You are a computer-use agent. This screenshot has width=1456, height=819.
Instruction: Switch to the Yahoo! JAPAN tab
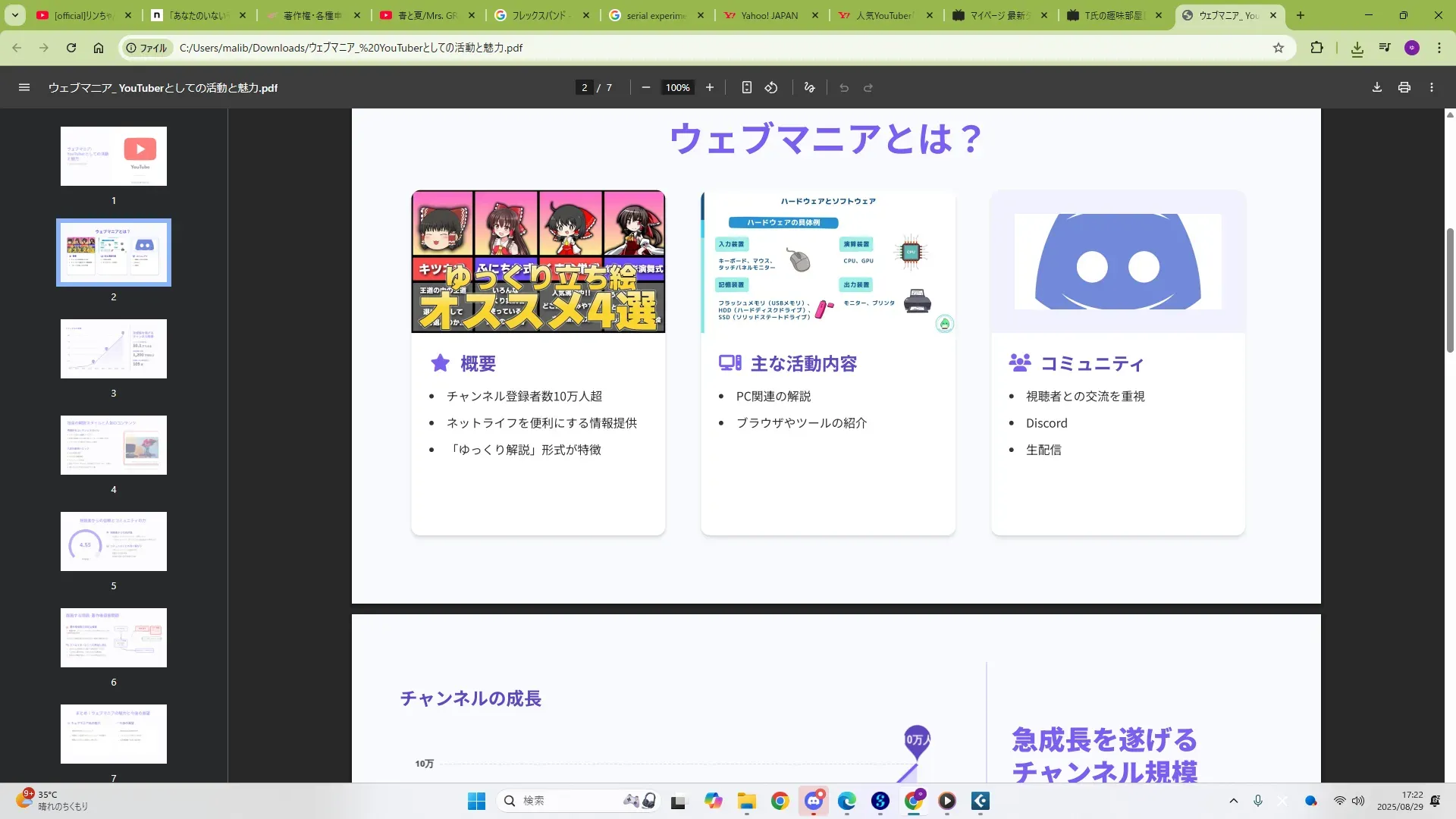pos(770,15)
